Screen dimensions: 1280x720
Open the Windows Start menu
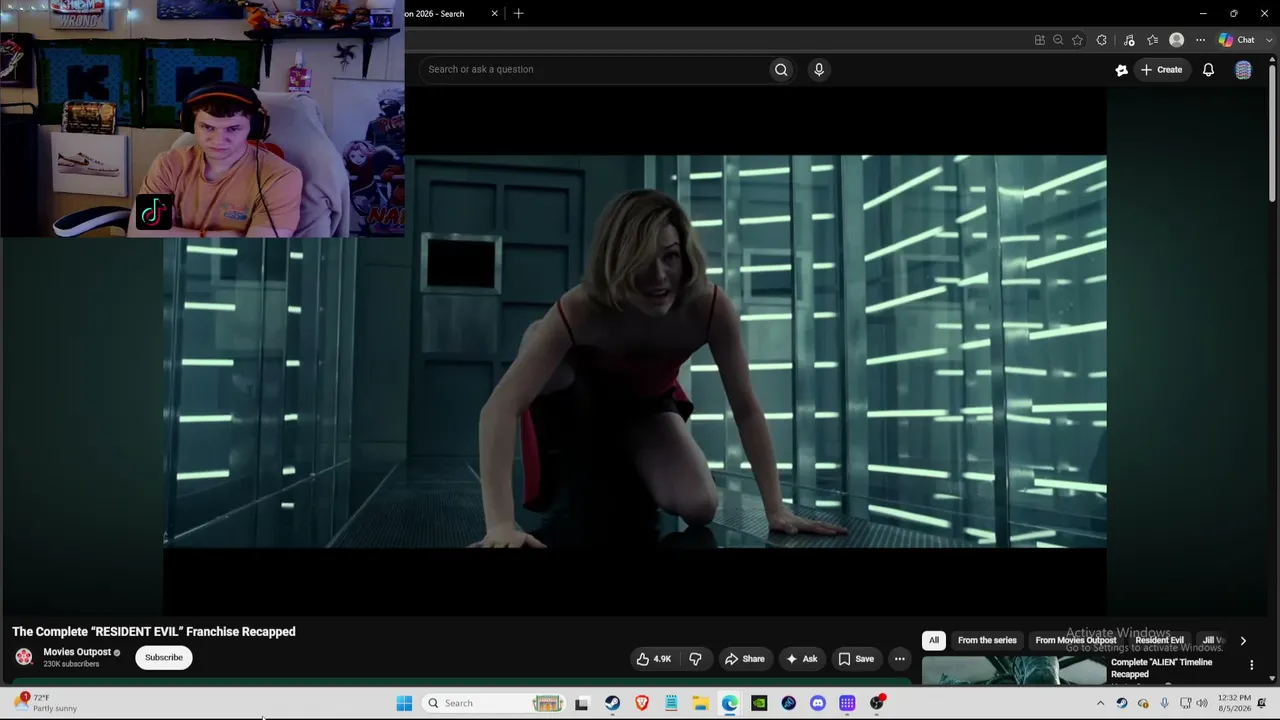404,703
